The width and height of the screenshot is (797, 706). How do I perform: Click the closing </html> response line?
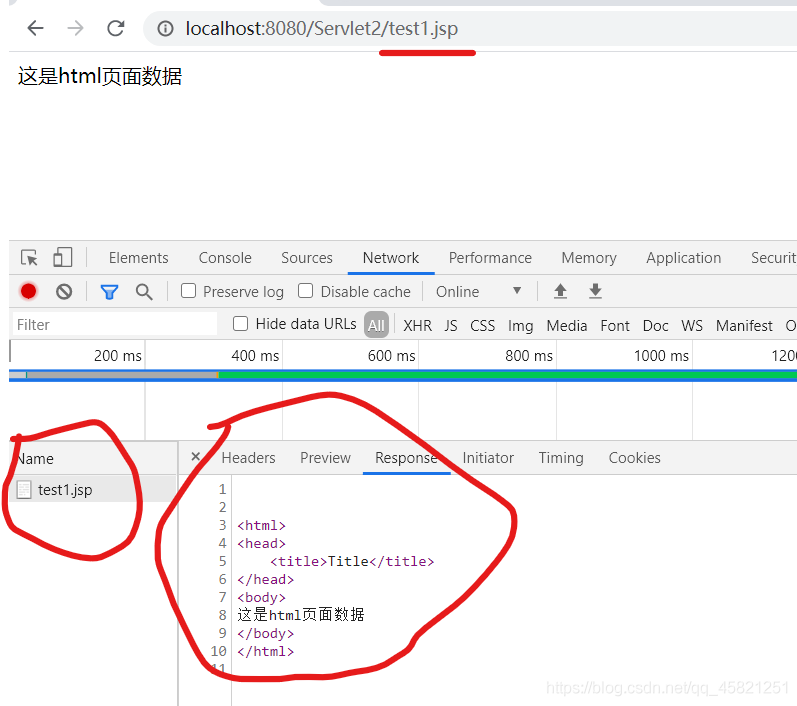tap(265, 651)
